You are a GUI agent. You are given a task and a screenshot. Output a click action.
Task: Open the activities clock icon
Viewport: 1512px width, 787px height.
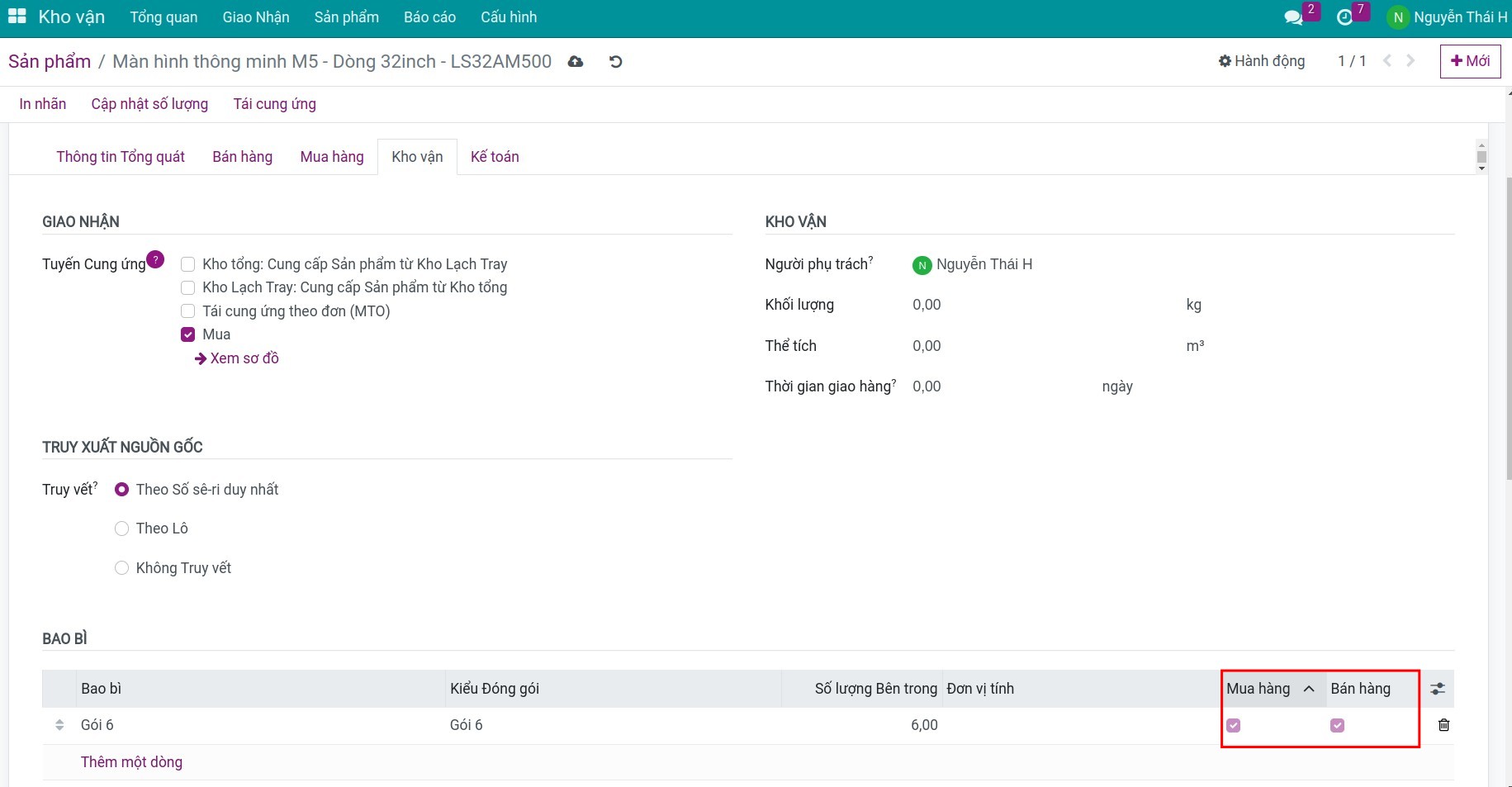point(1344,17)
